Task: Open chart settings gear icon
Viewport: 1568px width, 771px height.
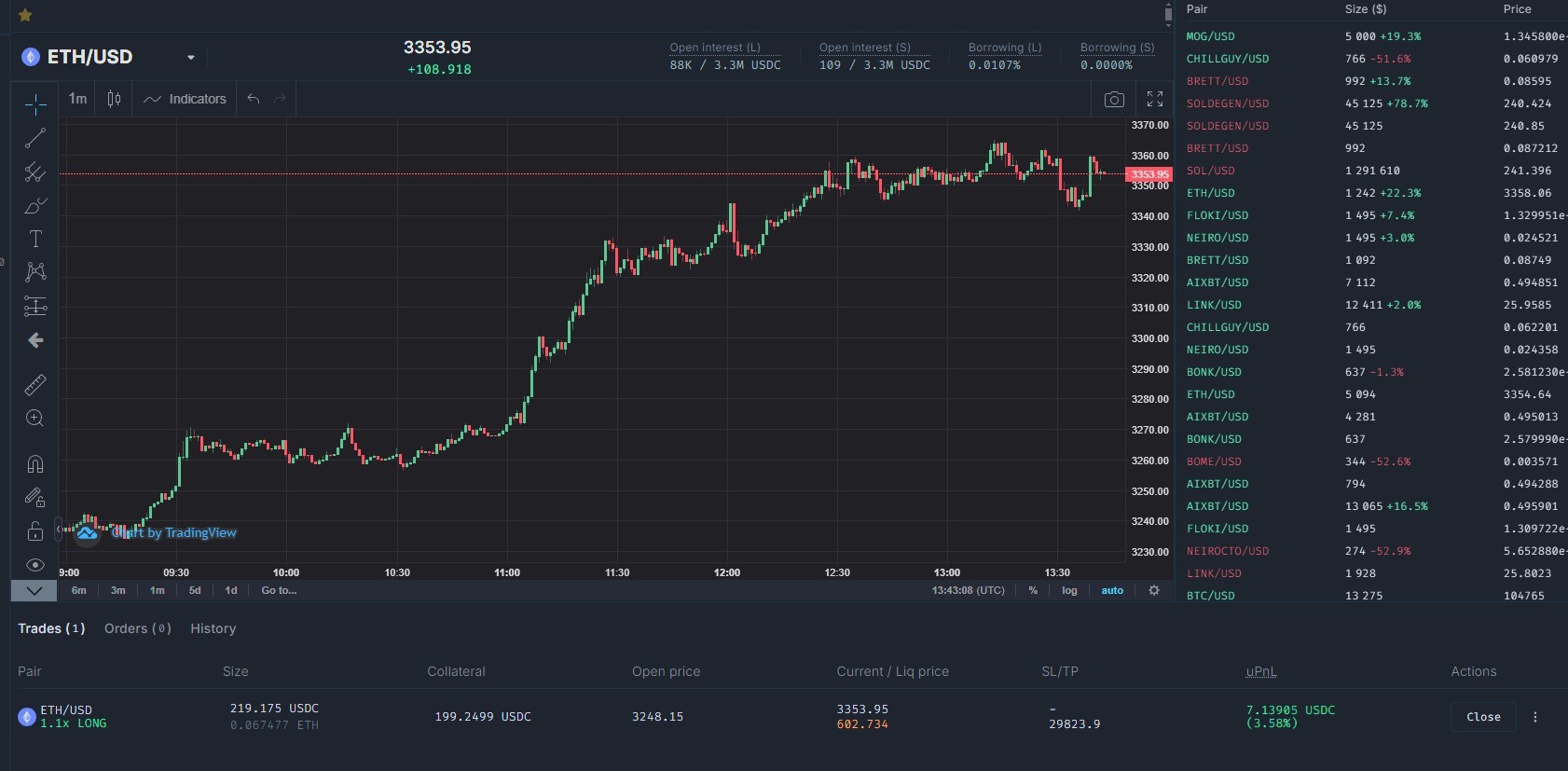Action: pyautogui.click(x=1154, y=590)
